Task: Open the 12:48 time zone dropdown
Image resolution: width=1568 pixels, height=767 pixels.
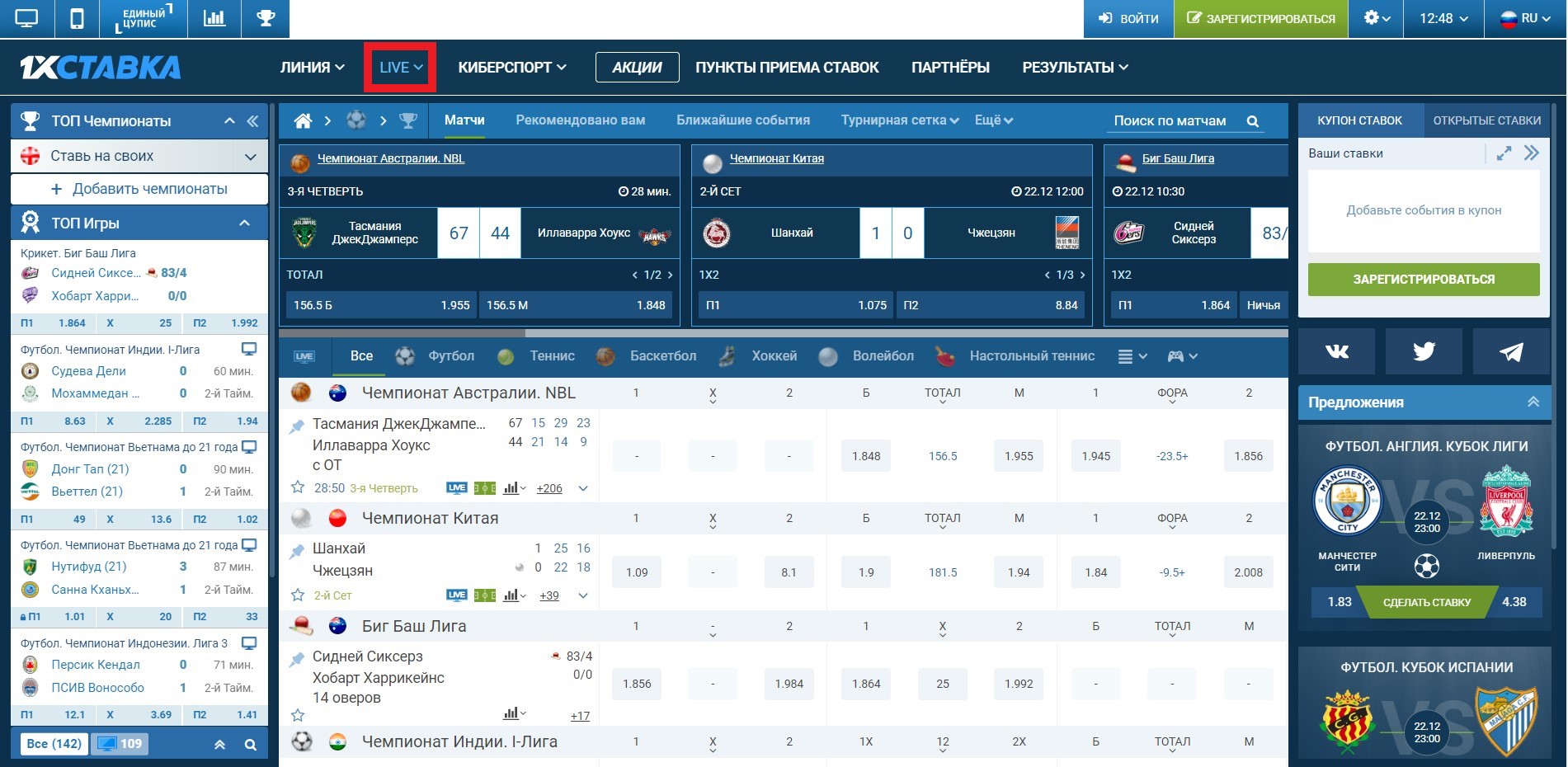Action: 1443,18
